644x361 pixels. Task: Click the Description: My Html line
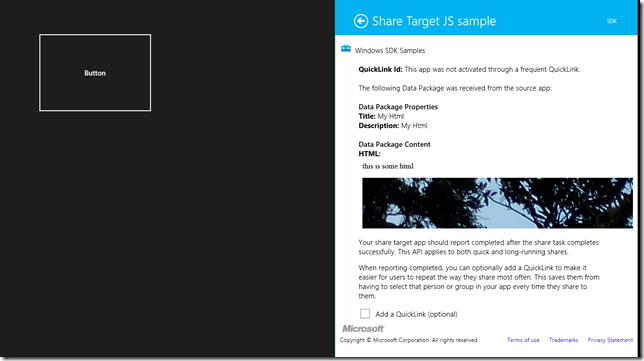(x=393, y=126)
